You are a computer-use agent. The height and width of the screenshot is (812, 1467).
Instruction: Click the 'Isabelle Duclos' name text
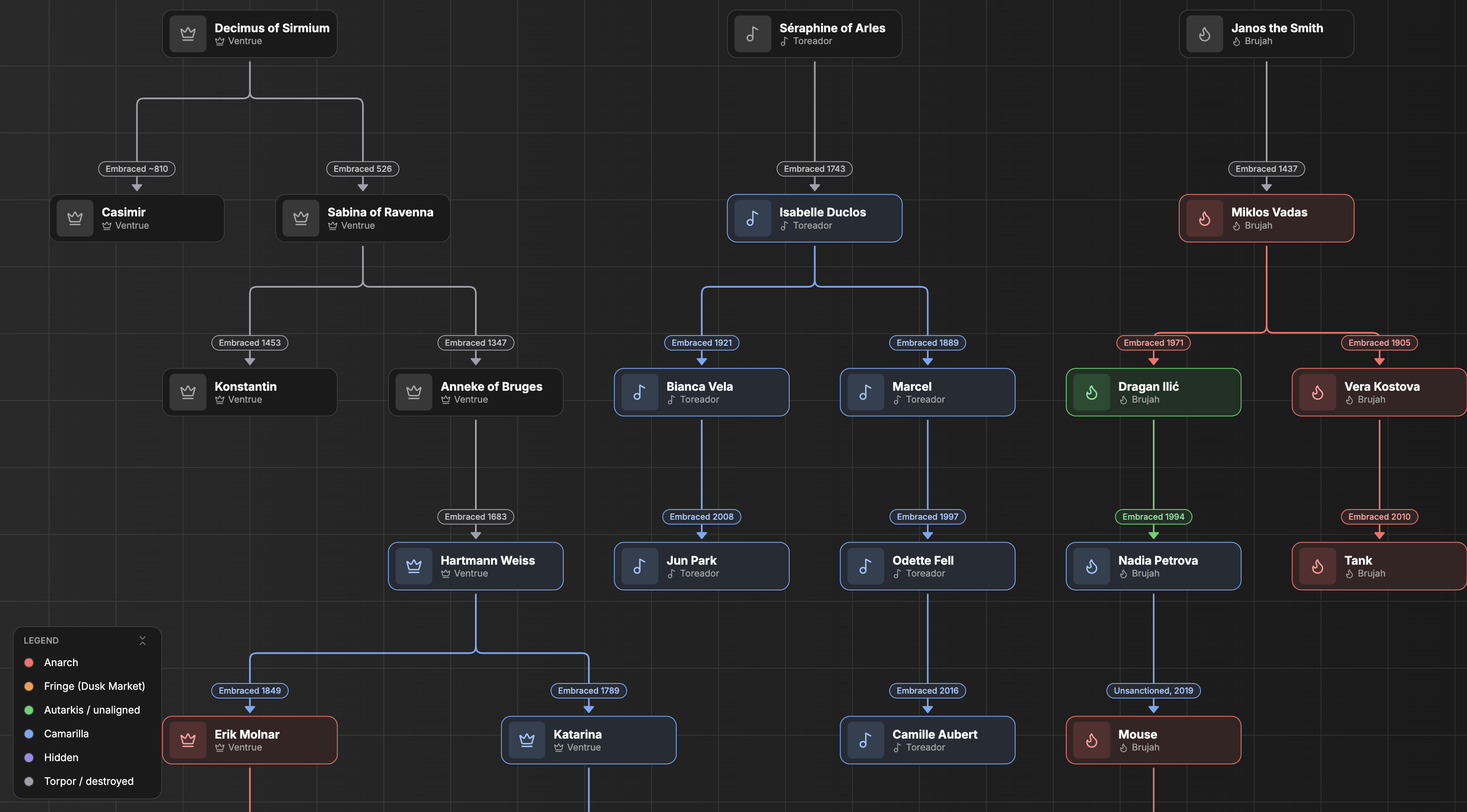[823, 212]
